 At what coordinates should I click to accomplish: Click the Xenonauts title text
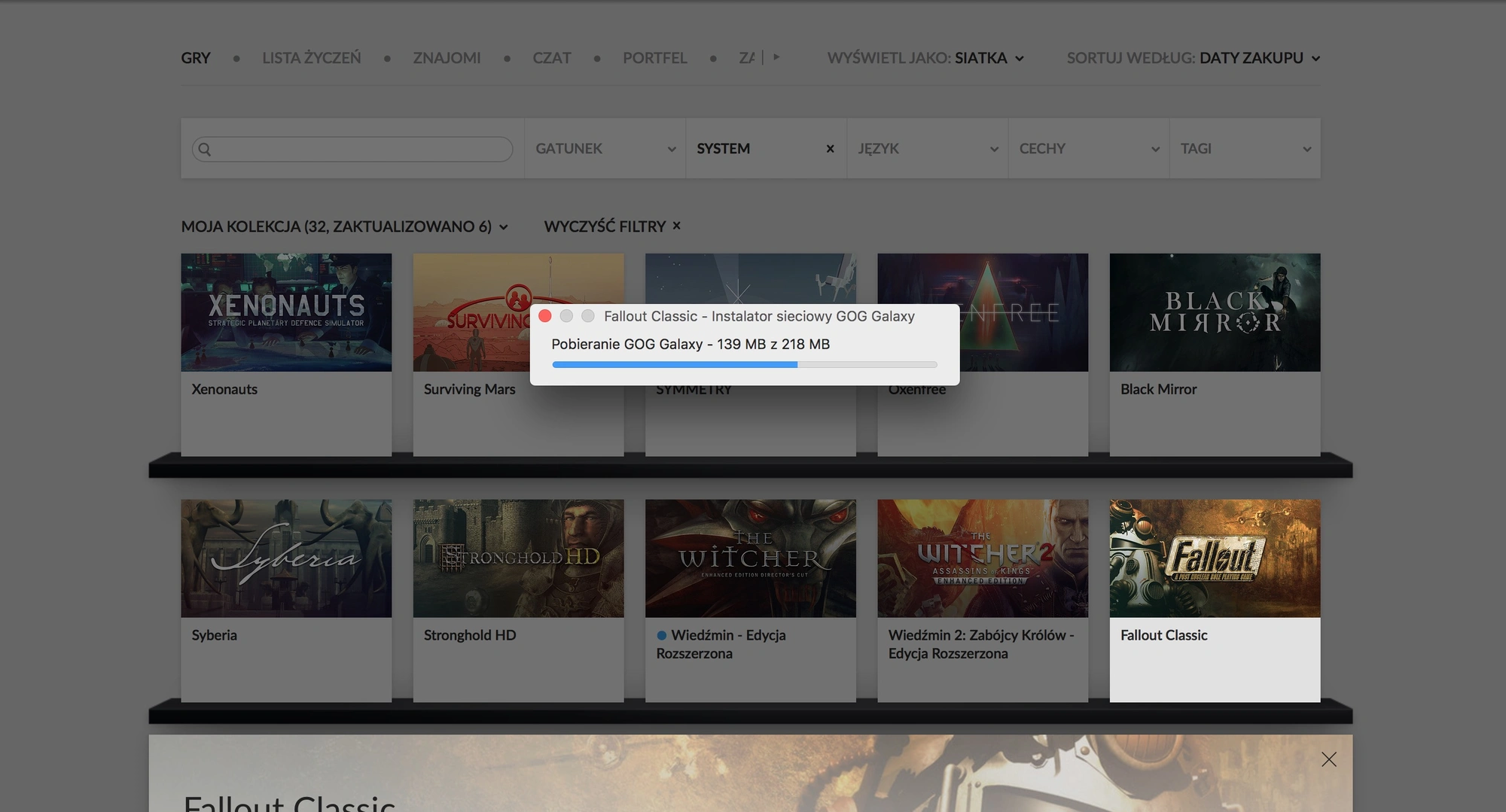pos(224,389)
